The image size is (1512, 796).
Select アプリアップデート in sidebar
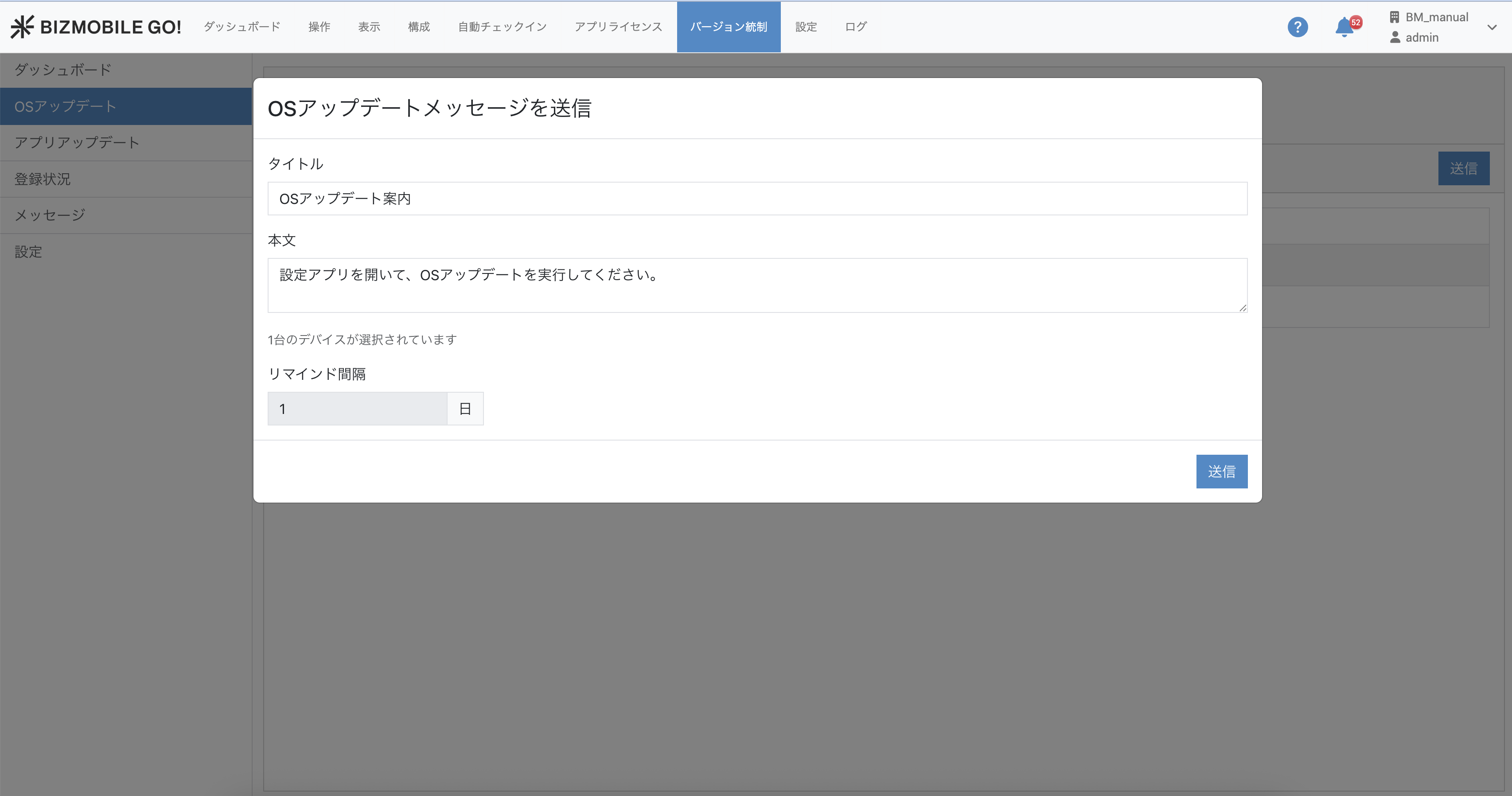tap(77, 143)
